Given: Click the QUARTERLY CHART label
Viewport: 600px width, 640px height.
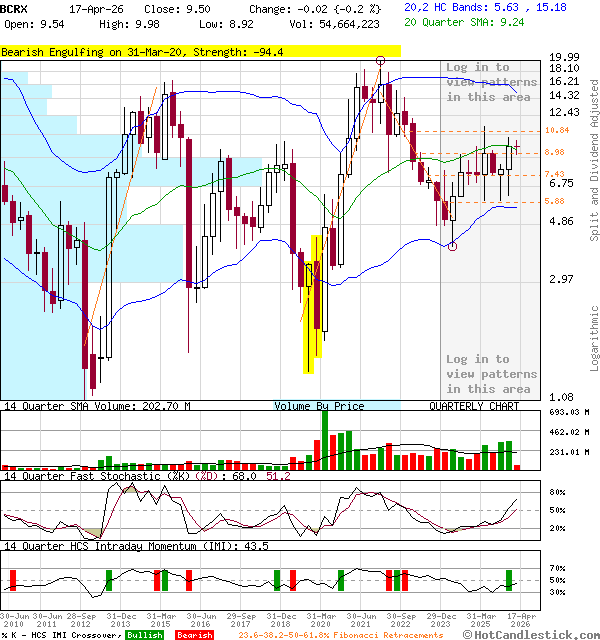Looking at the screenshot, I should (x=474, y=406).
